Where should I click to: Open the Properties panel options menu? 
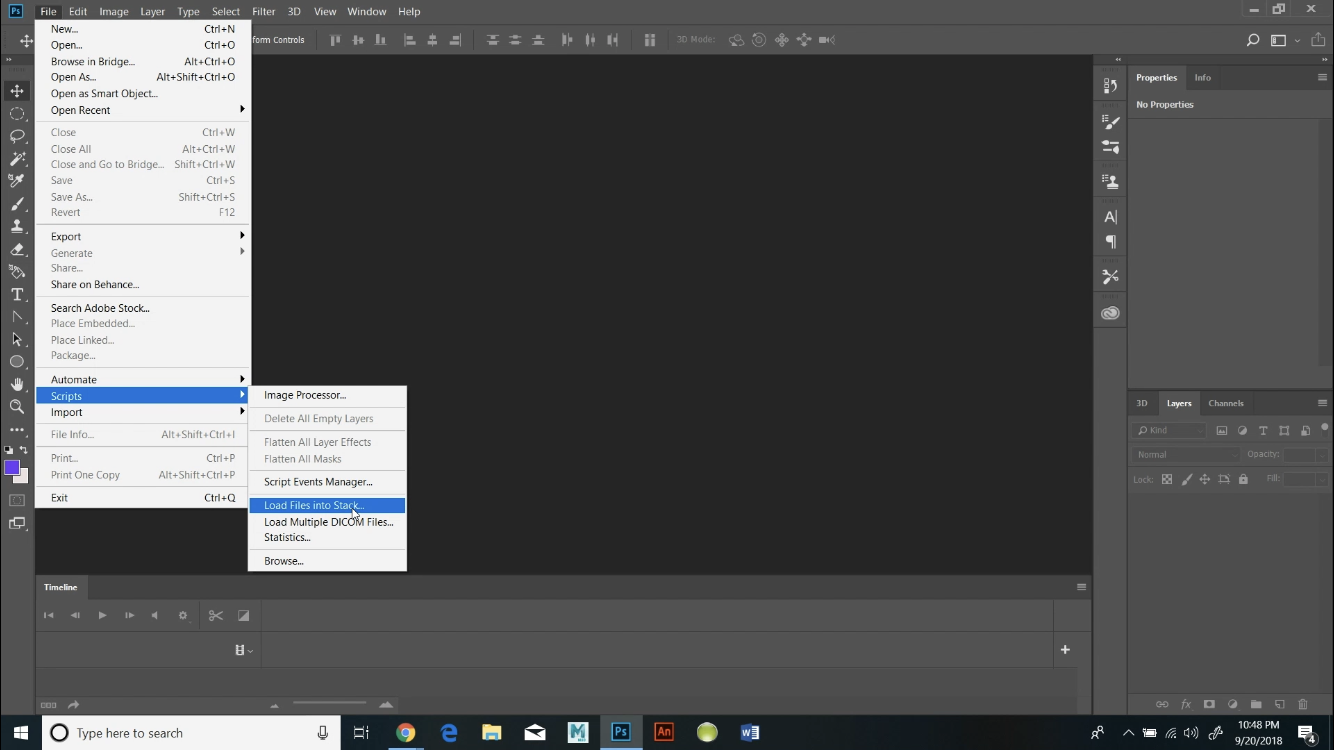[x=1322, y=77]
